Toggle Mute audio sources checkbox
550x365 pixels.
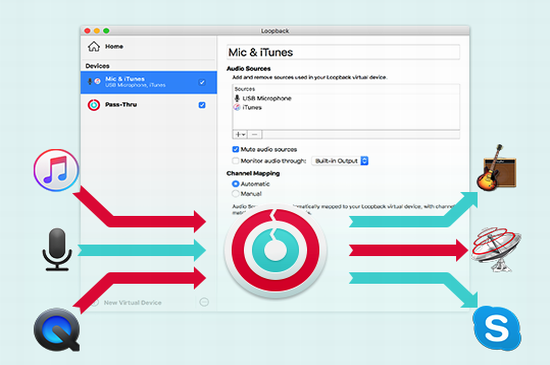click(236, 149)
